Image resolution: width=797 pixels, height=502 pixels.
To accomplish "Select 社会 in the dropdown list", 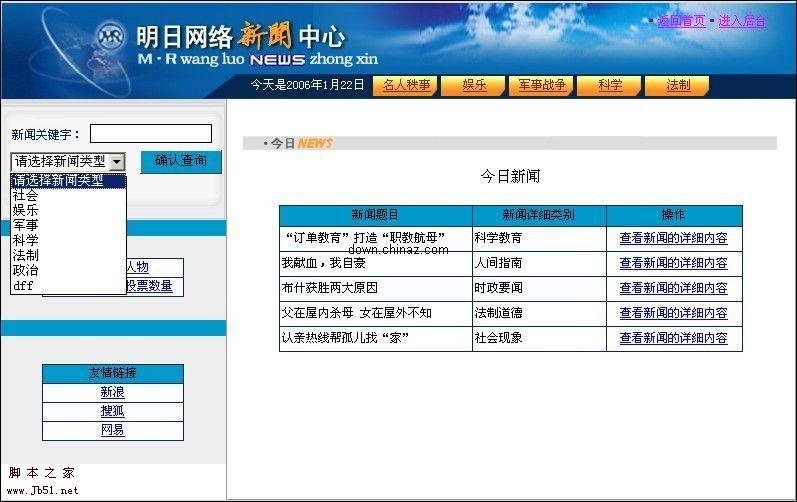I will click(68, 195).
